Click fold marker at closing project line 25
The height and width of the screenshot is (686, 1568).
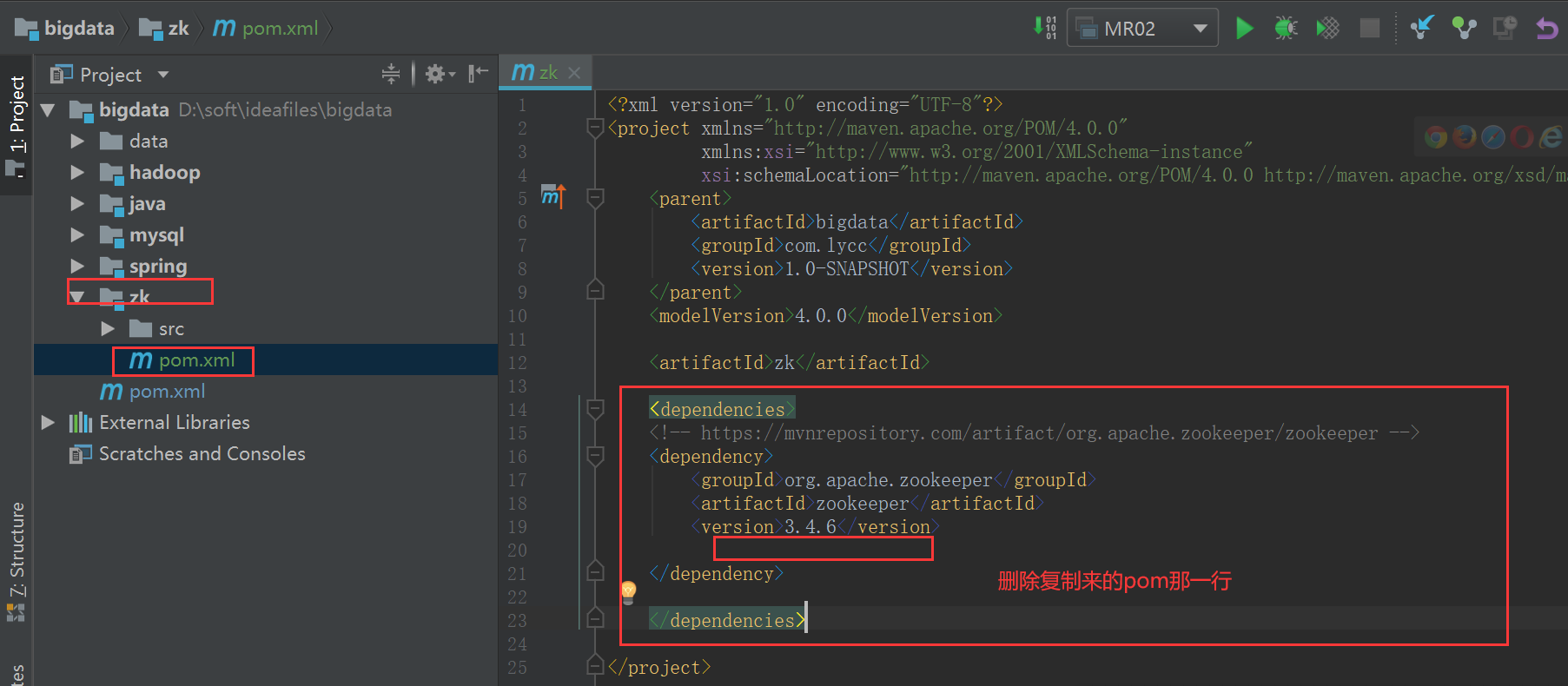pyautogui.click(x=595, y=665)
